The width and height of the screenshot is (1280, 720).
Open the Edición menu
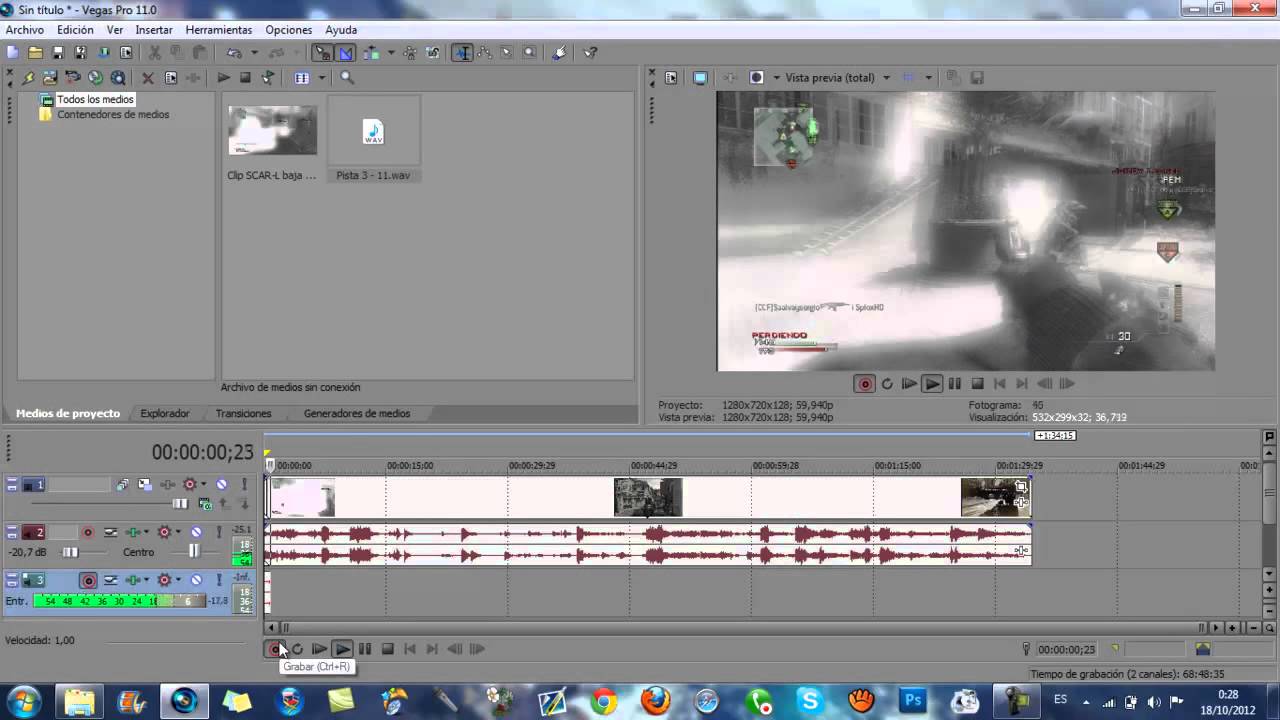click(x=75, y=30)
